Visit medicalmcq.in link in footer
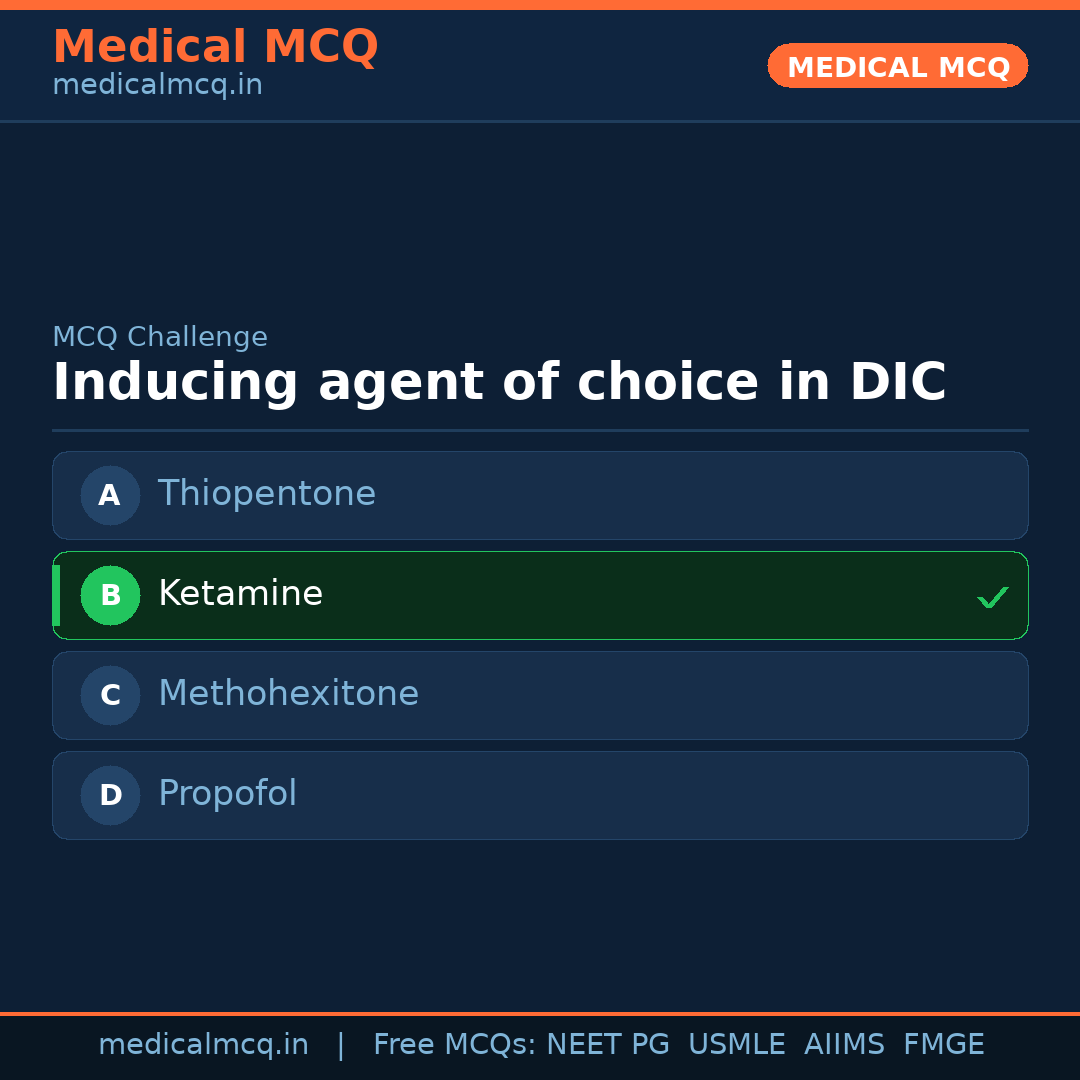 203,1044
